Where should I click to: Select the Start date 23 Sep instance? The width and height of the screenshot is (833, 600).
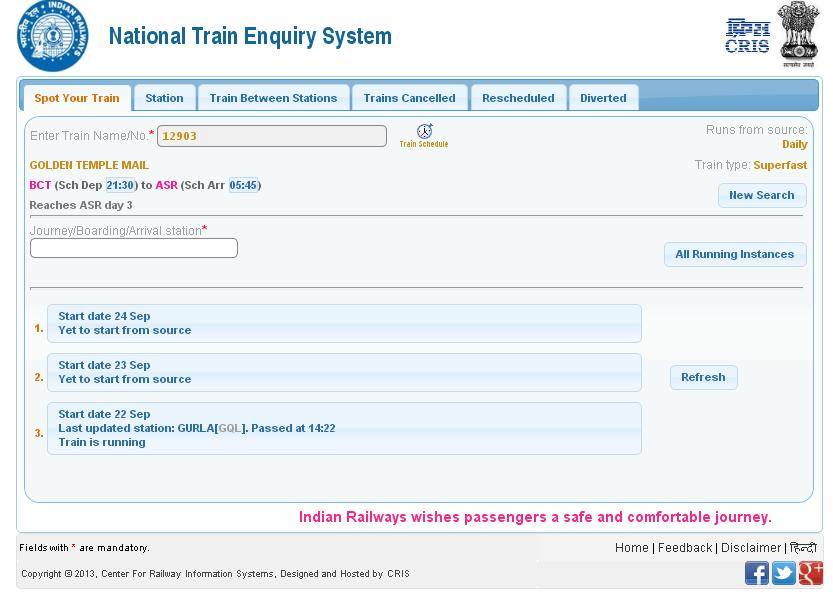coord(344,373)
